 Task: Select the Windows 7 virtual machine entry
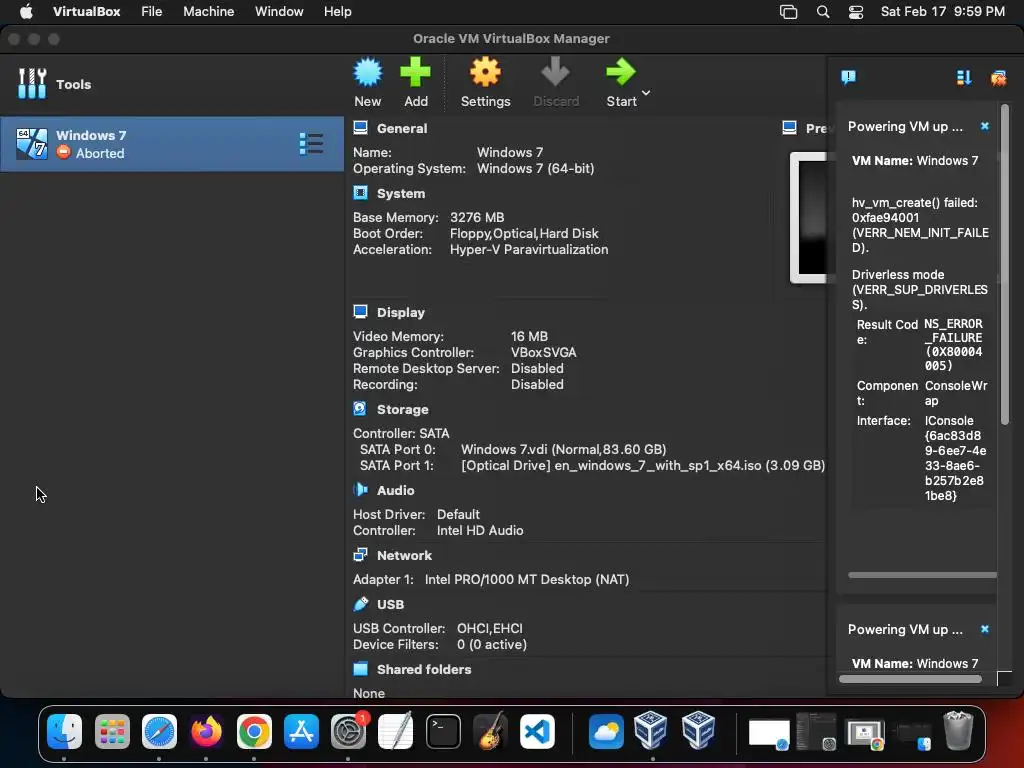(172, 144)
